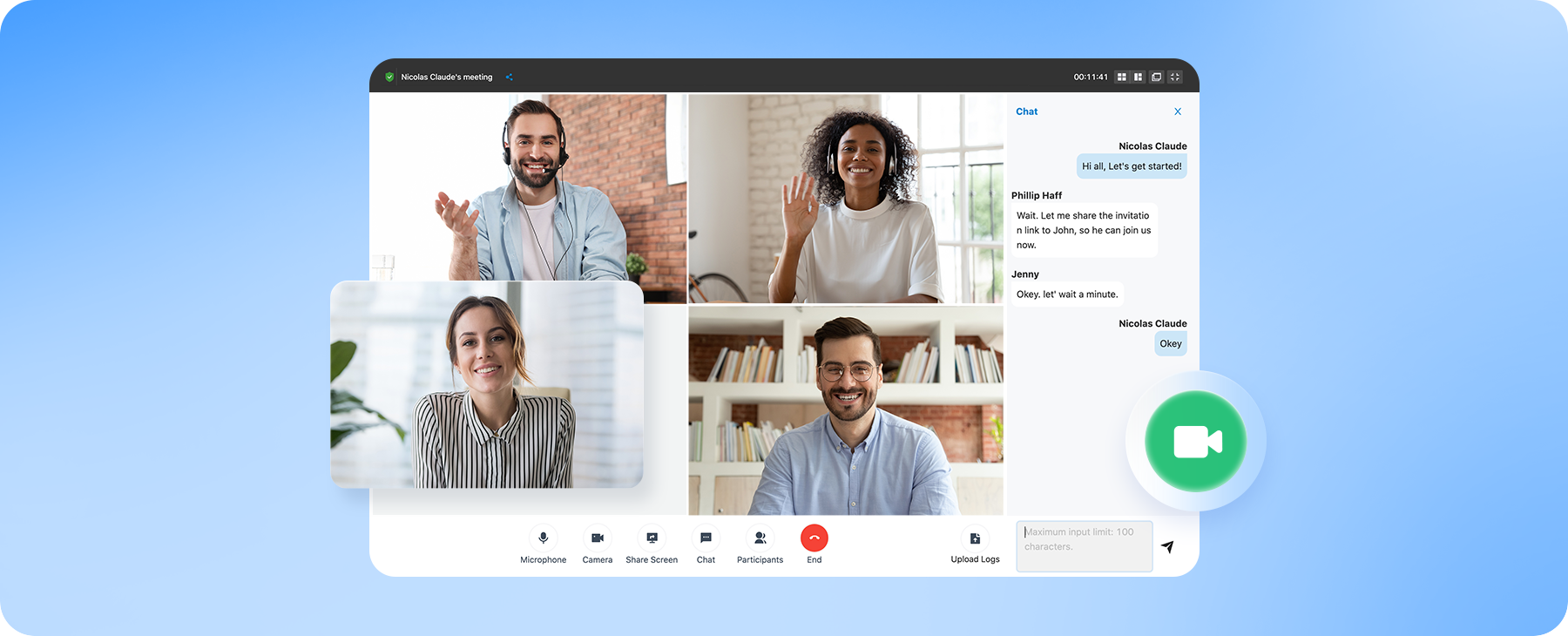Select the video tile of the man with glasses
This screenshot has height=636, width=1568.
click(x=845, y=410)
